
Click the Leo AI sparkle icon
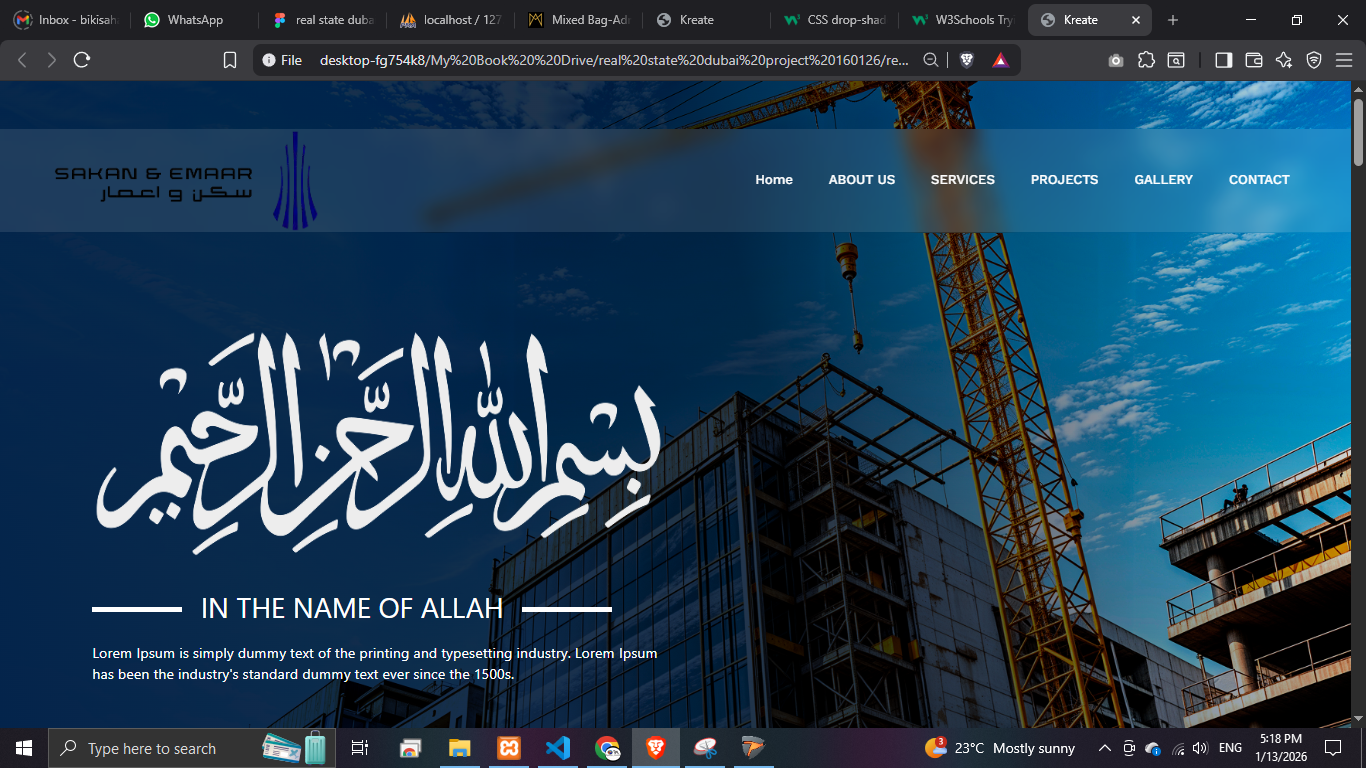pos(1283,60)
